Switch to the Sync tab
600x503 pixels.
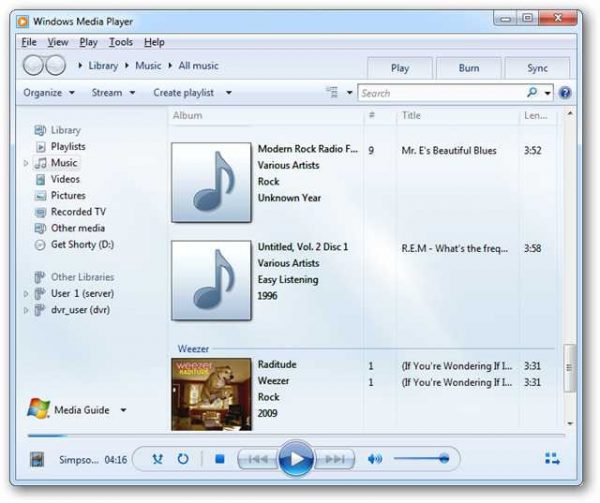pyautogui.click(x=537, y=68)
